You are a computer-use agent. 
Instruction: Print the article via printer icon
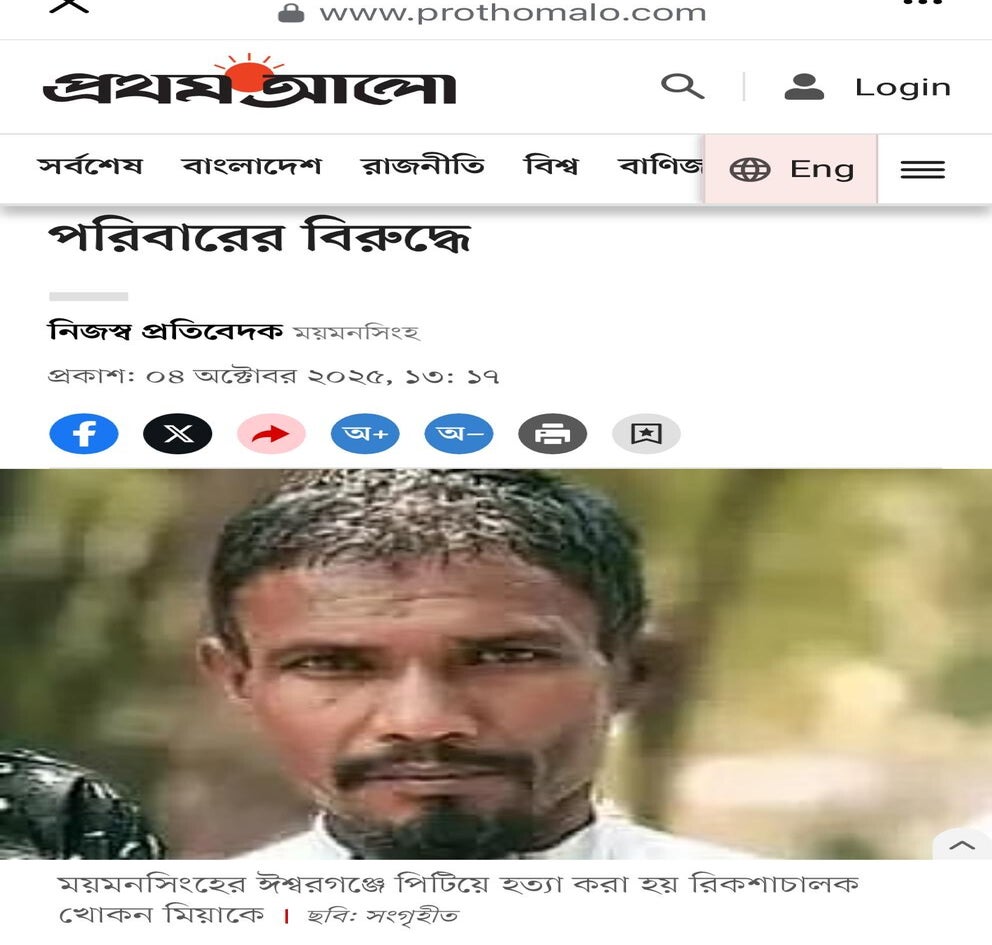click(552, 434)
